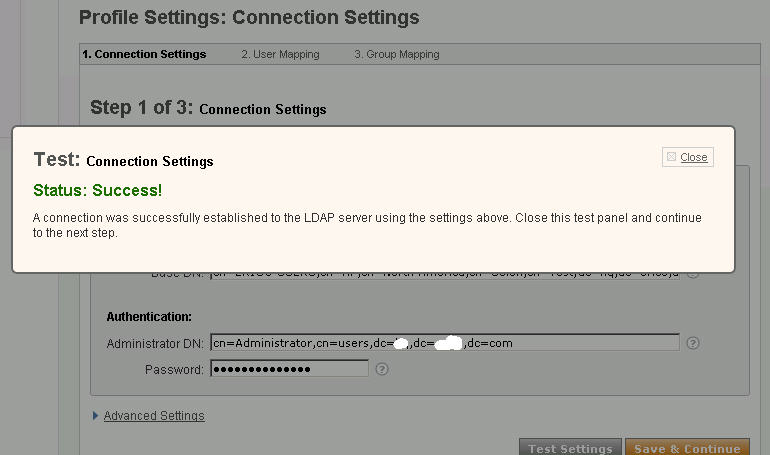Click into the Base DN text field
The width and height of the screenshot is (770, 455).
click(445, 275)
